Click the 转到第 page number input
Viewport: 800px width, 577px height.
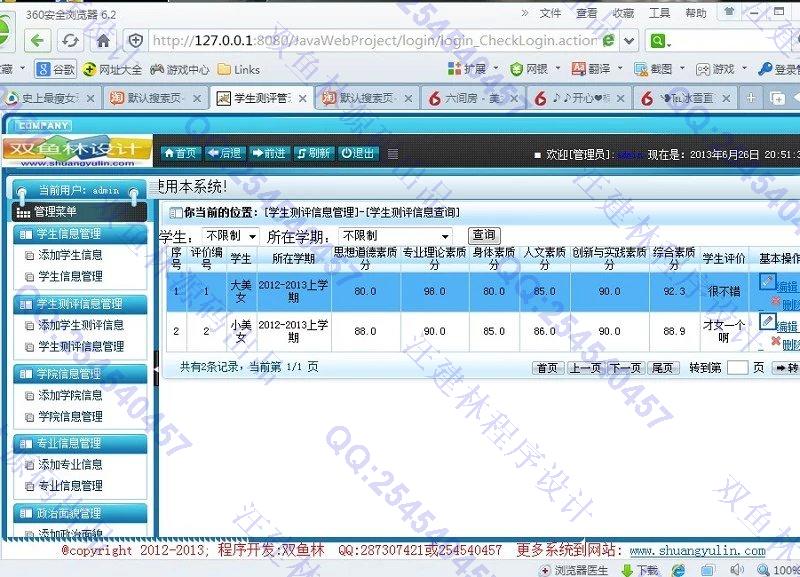click(737, 367)
